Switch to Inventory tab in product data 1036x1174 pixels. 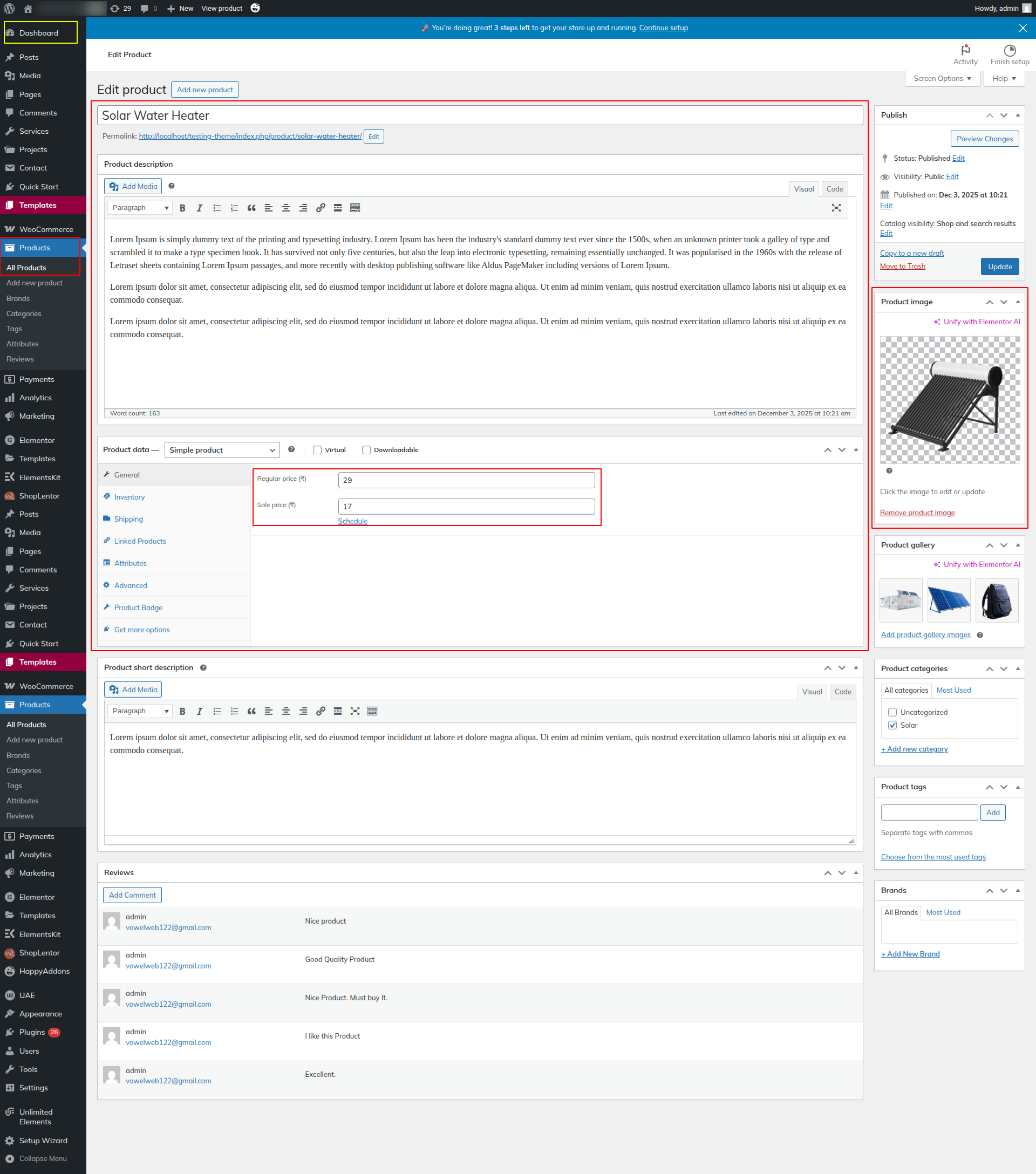(129, 497)
